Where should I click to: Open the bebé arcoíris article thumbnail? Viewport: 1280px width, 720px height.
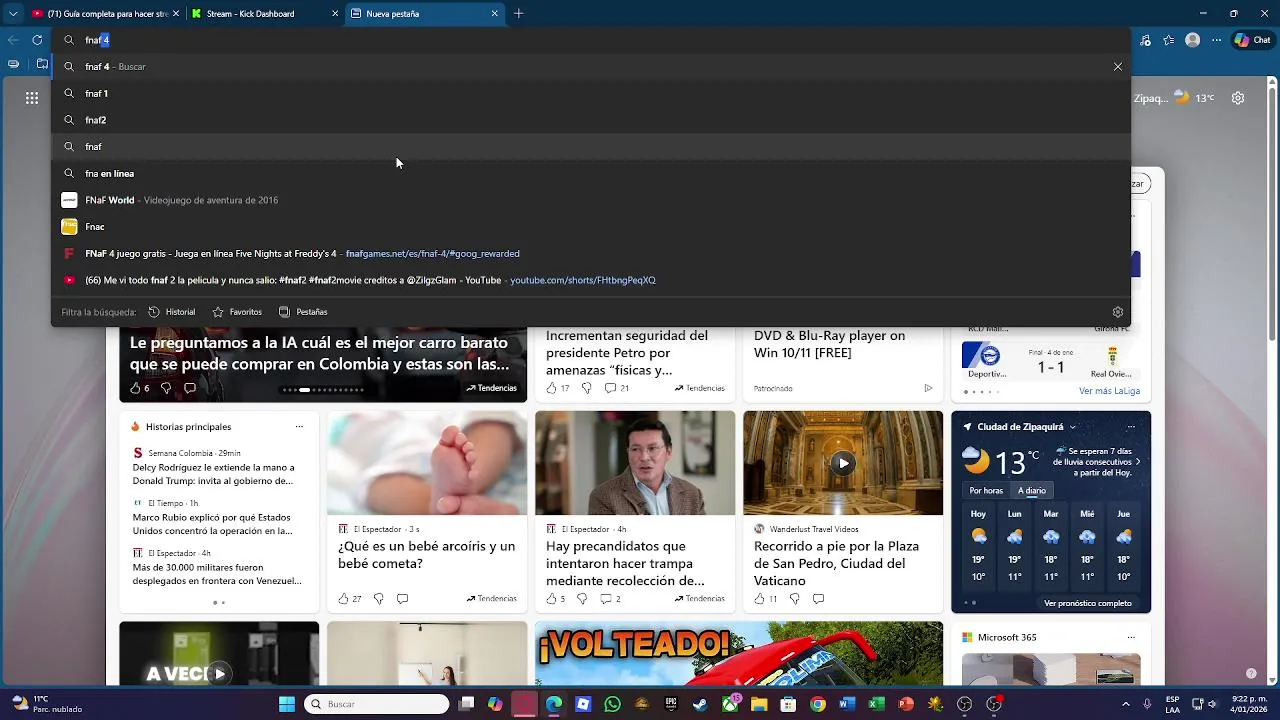(427, 463)
